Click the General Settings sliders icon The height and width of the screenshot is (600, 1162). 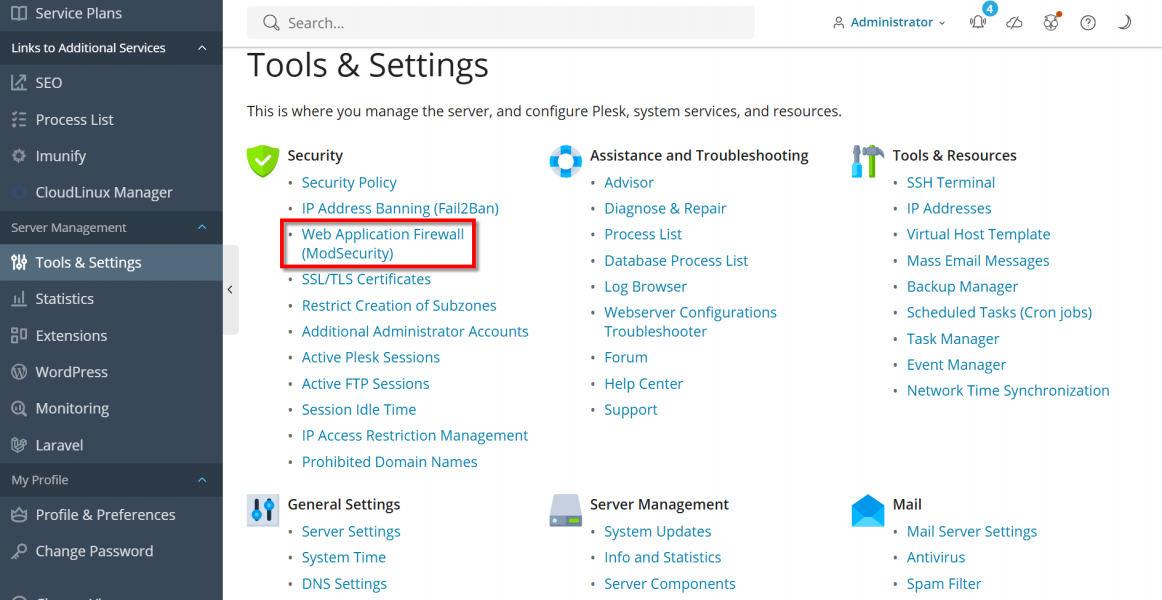pos(262,510)
